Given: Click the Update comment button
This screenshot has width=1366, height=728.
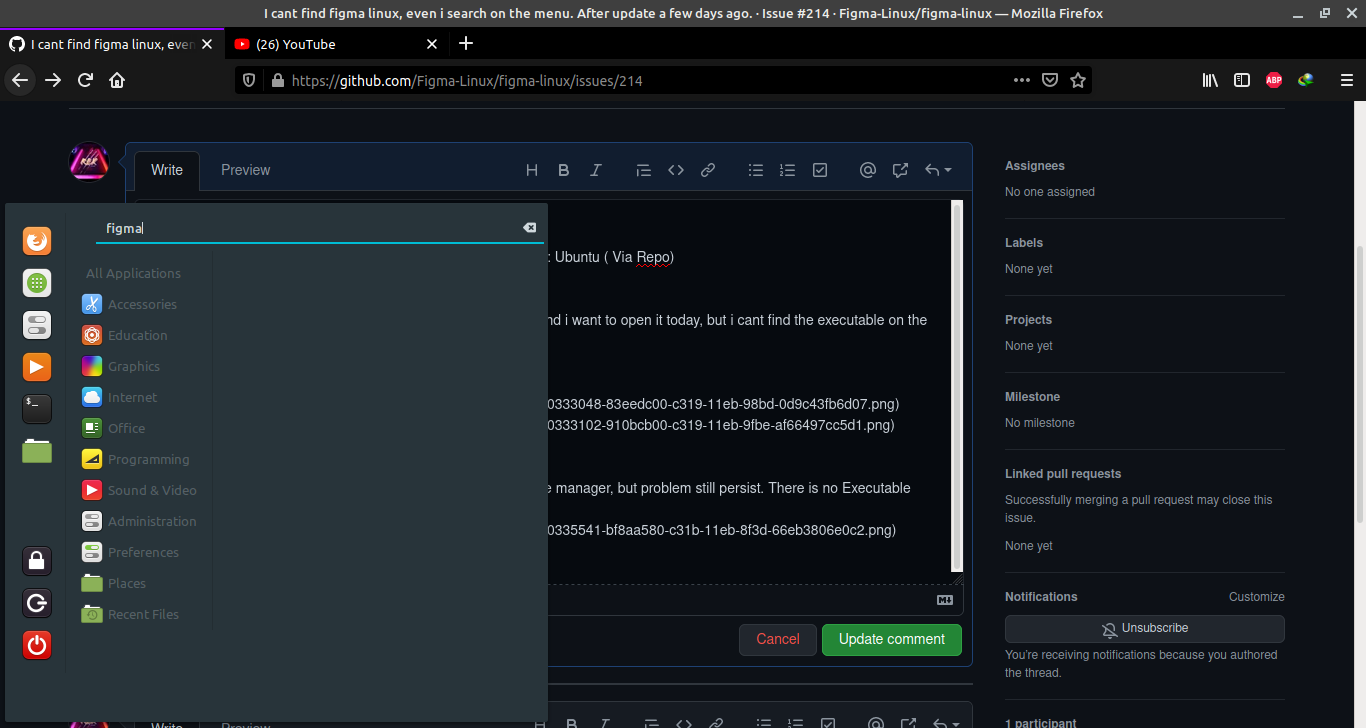Looking at the screenshot, I should point(892,639).
